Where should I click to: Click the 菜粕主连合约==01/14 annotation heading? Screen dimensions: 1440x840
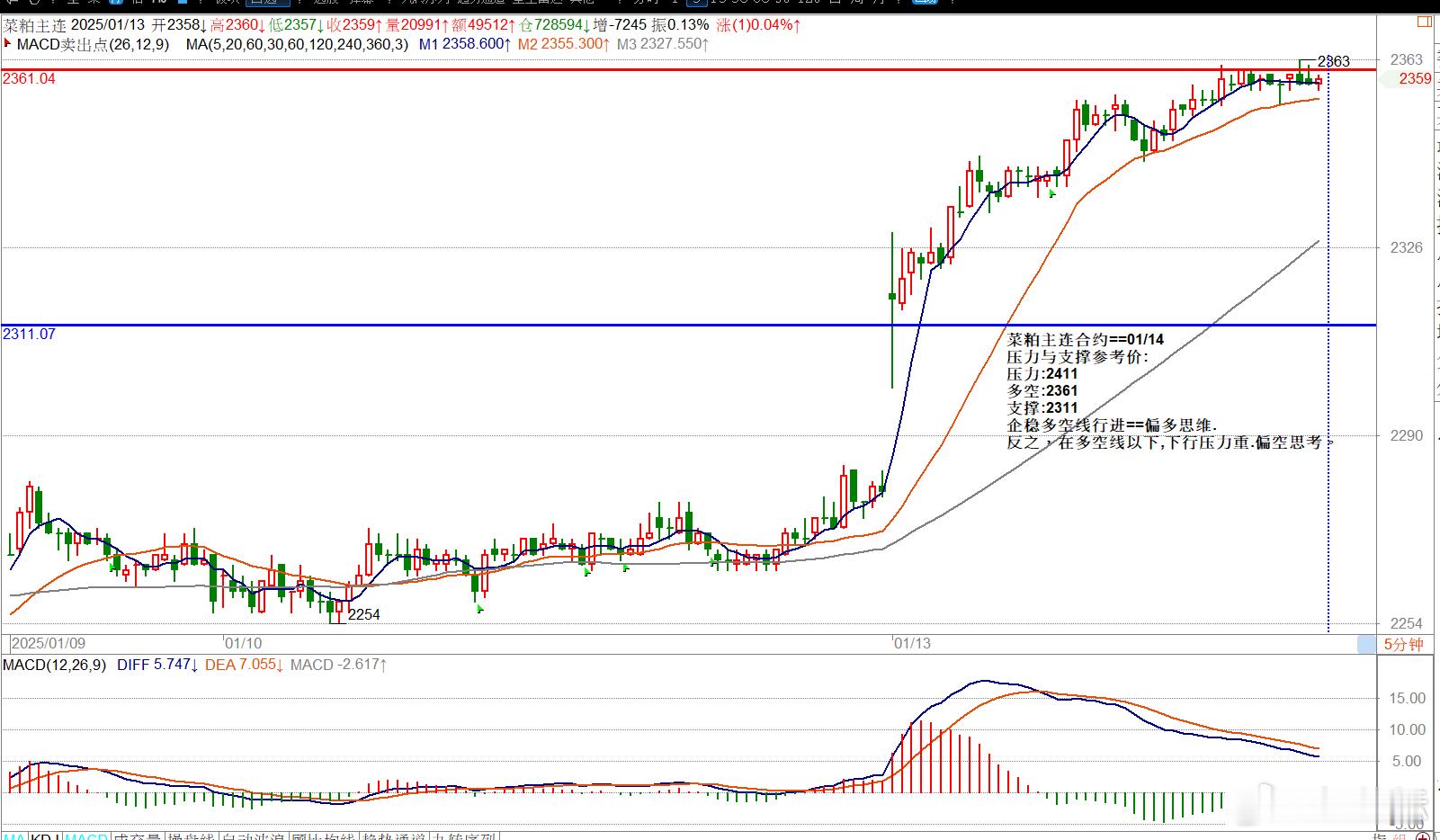click(x=1086, y=339)
